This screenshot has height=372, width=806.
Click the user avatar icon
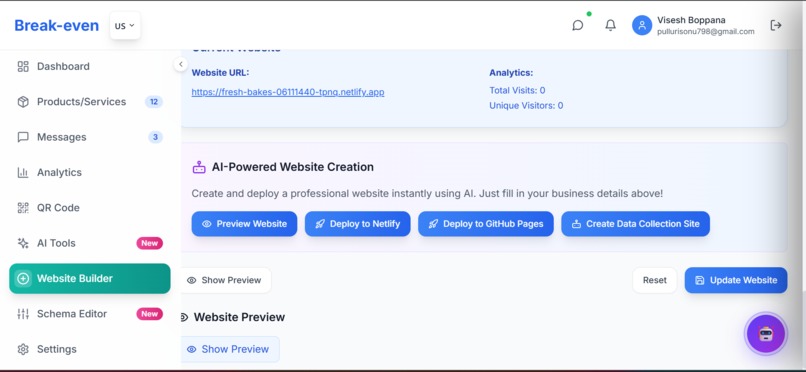(x=642, y=25)
